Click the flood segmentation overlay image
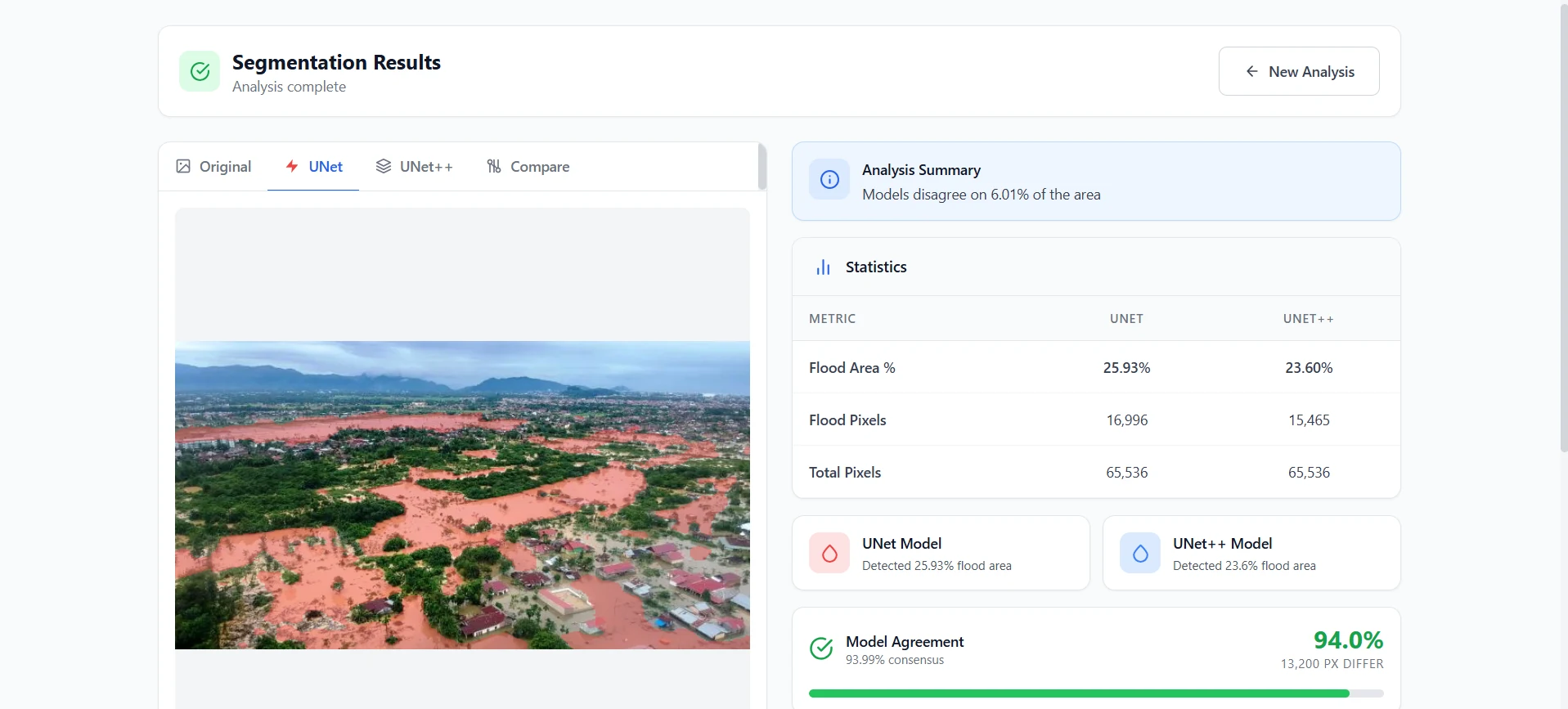 pyautogui.click(x=462, y=495)
